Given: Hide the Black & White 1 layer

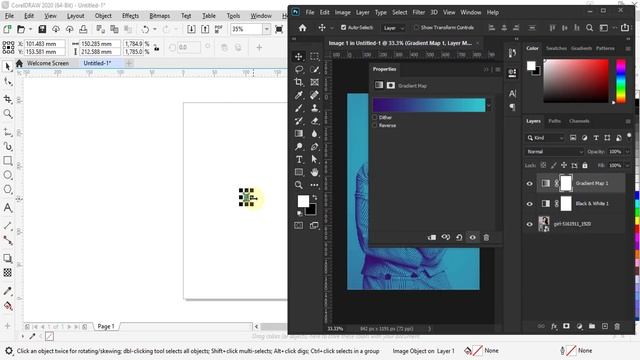Looking at the screenshot, I should pyautogui.click(x=529, y=204).
